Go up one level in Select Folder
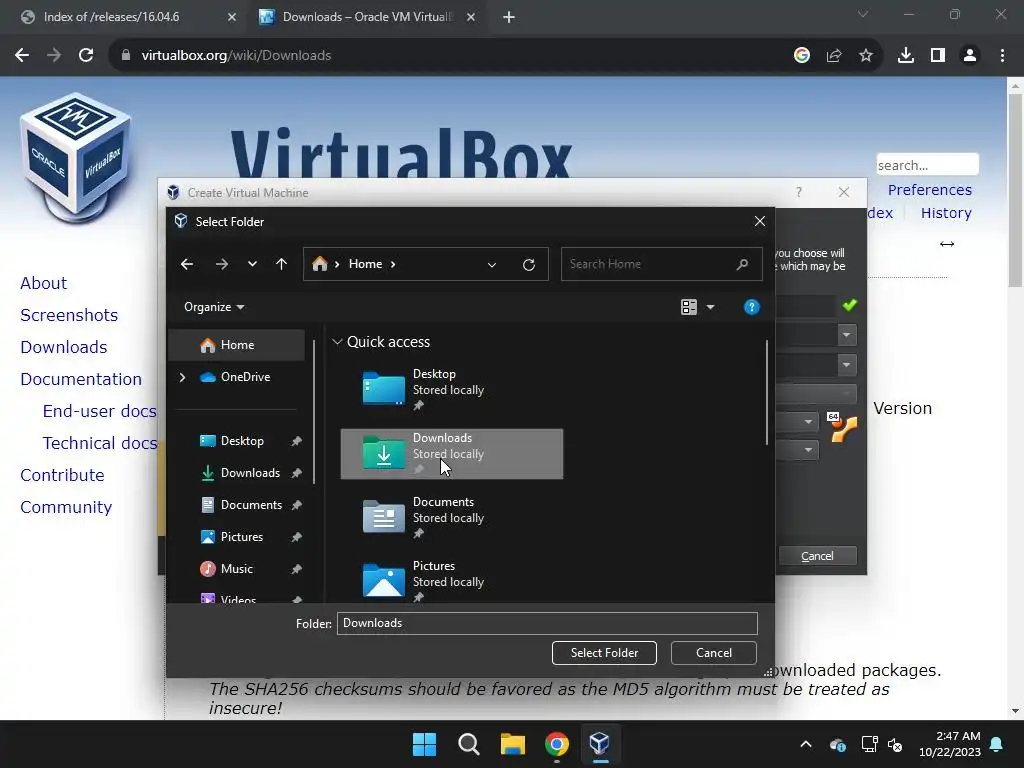 (x=281, y=264)
